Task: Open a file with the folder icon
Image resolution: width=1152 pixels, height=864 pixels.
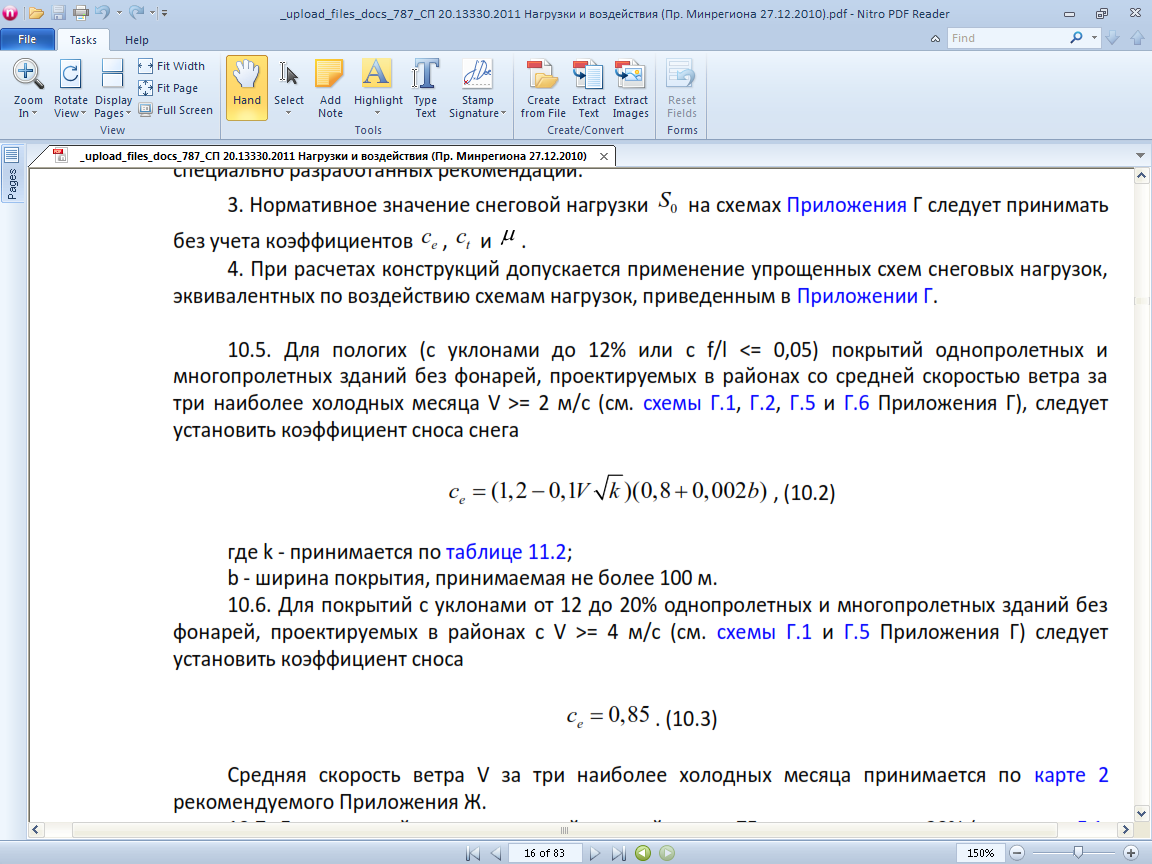Action: click(36, 13)
